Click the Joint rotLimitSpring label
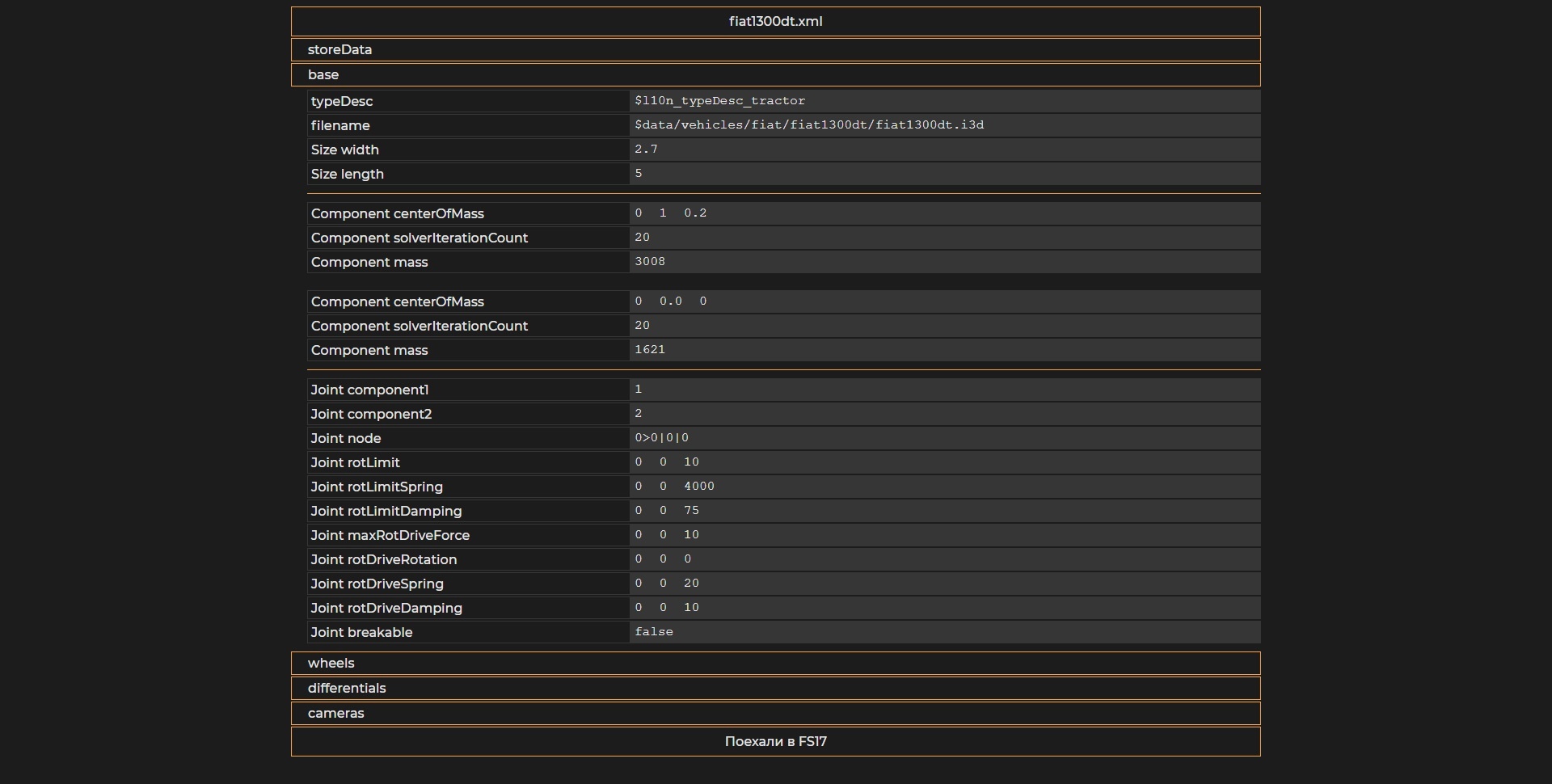Image resolution: width=1552 pixels, height=784 pixels. pos(377,487)
